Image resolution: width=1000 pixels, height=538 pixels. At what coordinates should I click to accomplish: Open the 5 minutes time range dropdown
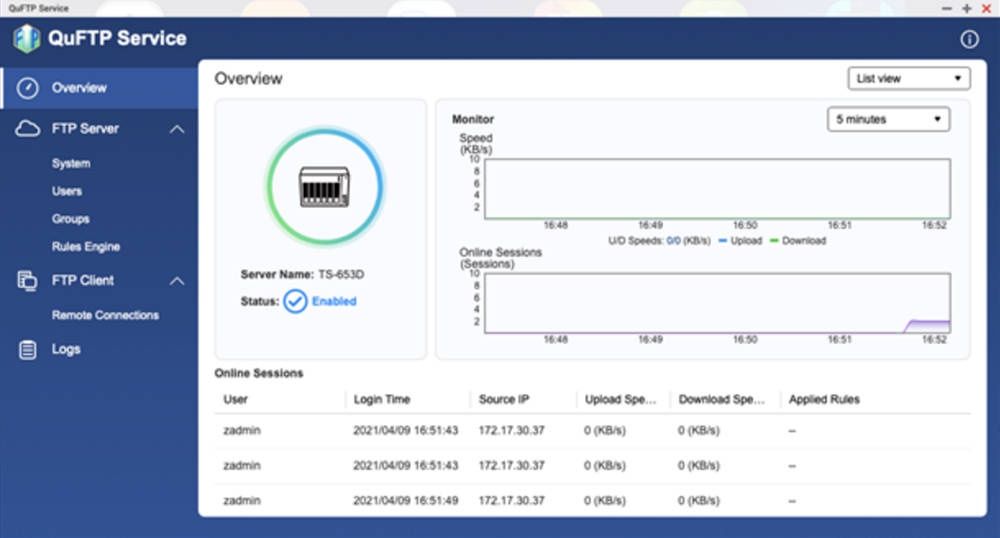point(888,119)
